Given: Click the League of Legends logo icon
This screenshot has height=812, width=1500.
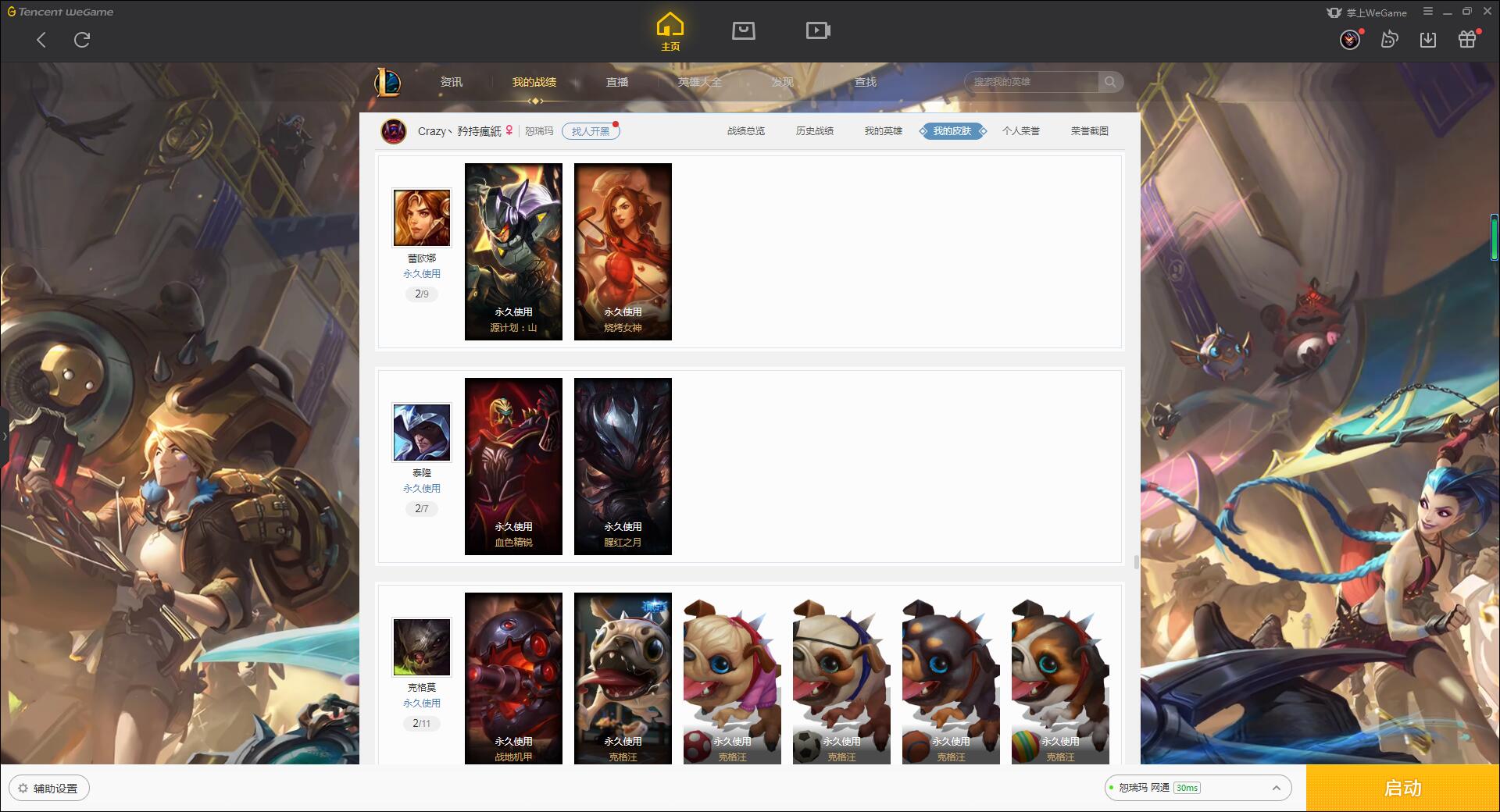Looking at the screenshot, I should click(388, 81).
